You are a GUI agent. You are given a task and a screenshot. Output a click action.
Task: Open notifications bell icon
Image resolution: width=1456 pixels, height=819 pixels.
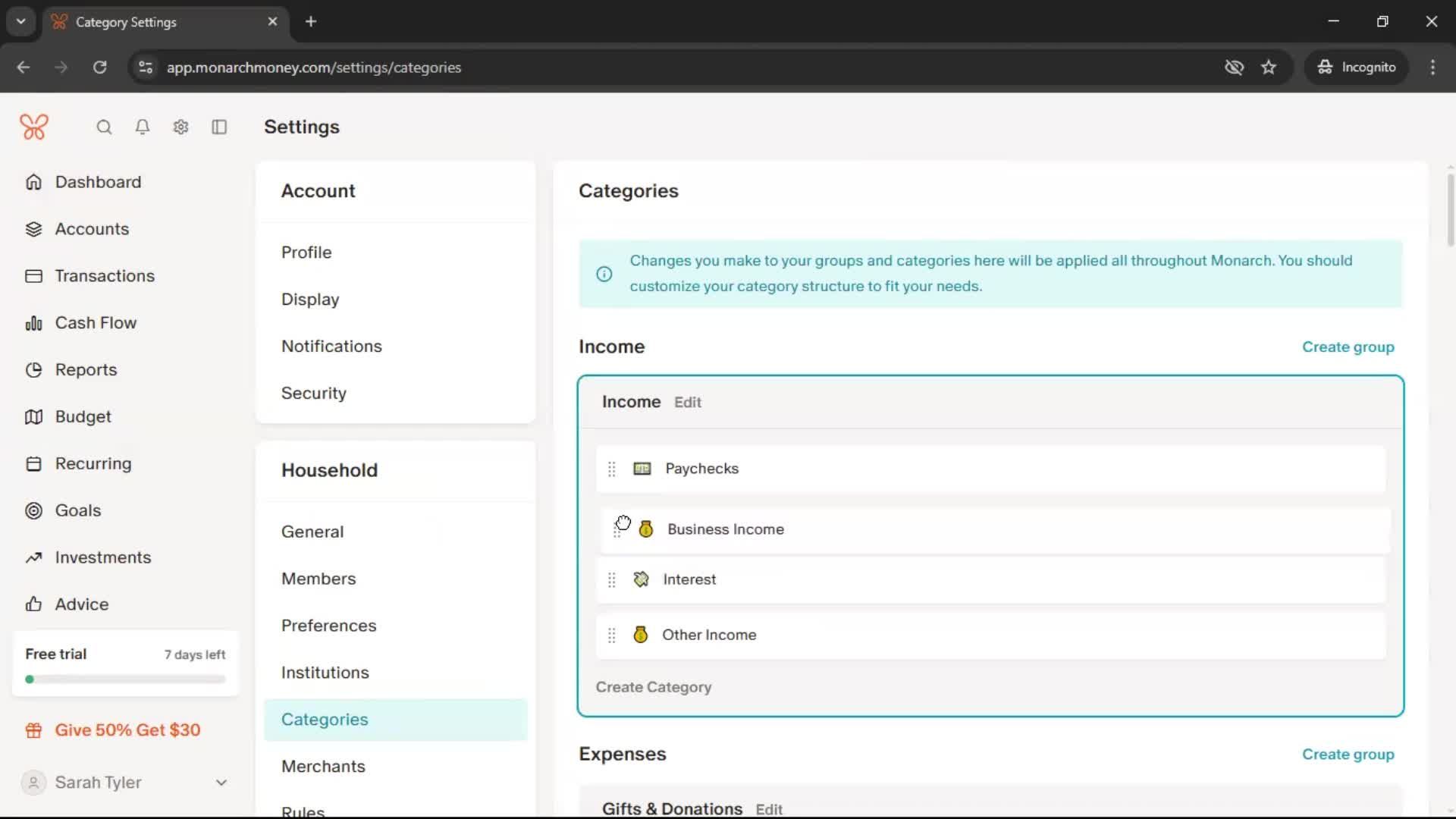[142, 127]
